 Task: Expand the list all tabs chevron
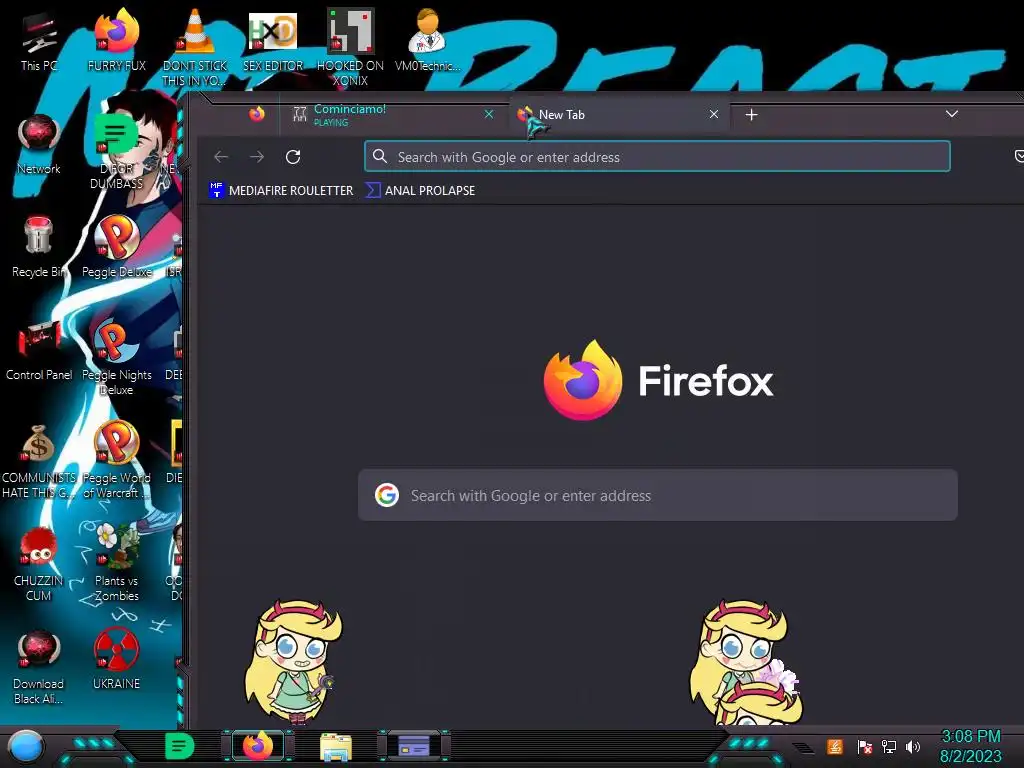tap(952, 114)
